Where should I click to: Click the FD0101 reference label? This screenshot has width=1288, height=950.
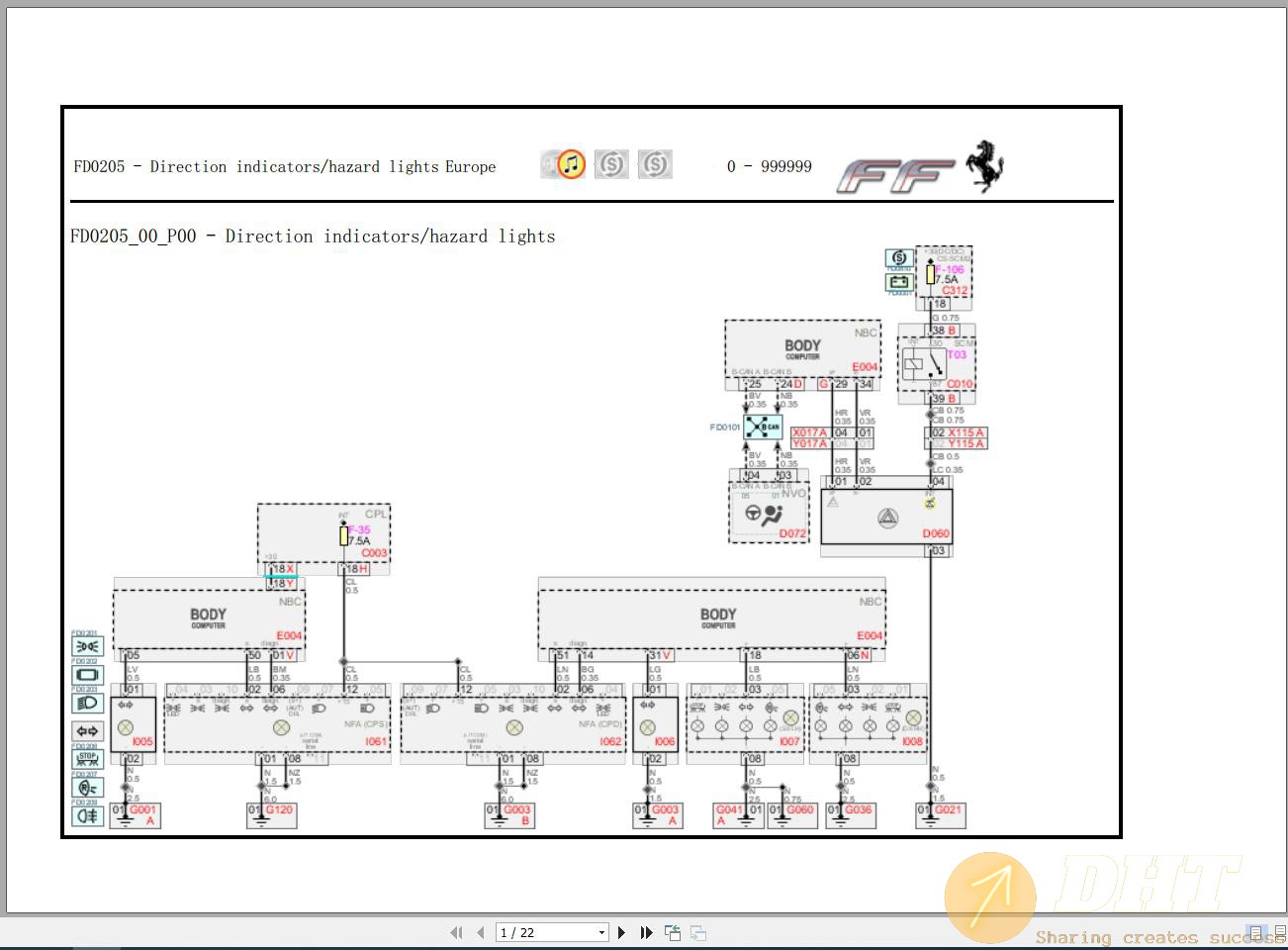click(725, 427)
